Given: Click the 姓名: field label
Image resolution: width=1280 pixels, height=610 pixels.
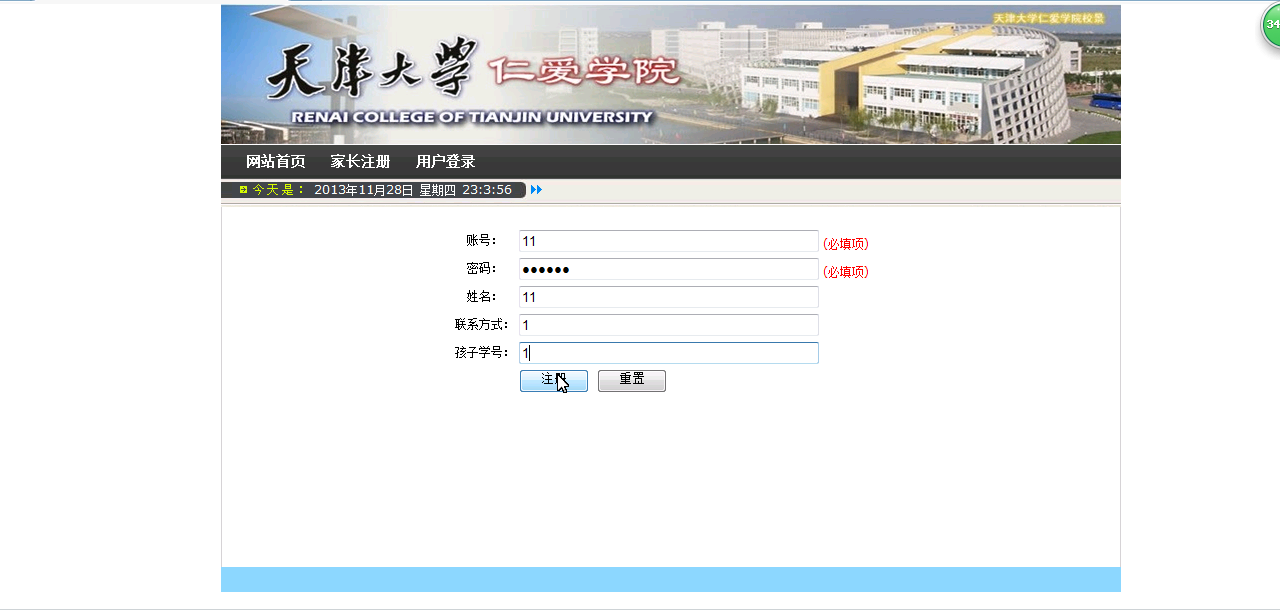Looking at the screenshot, I should tap(481, 296).
